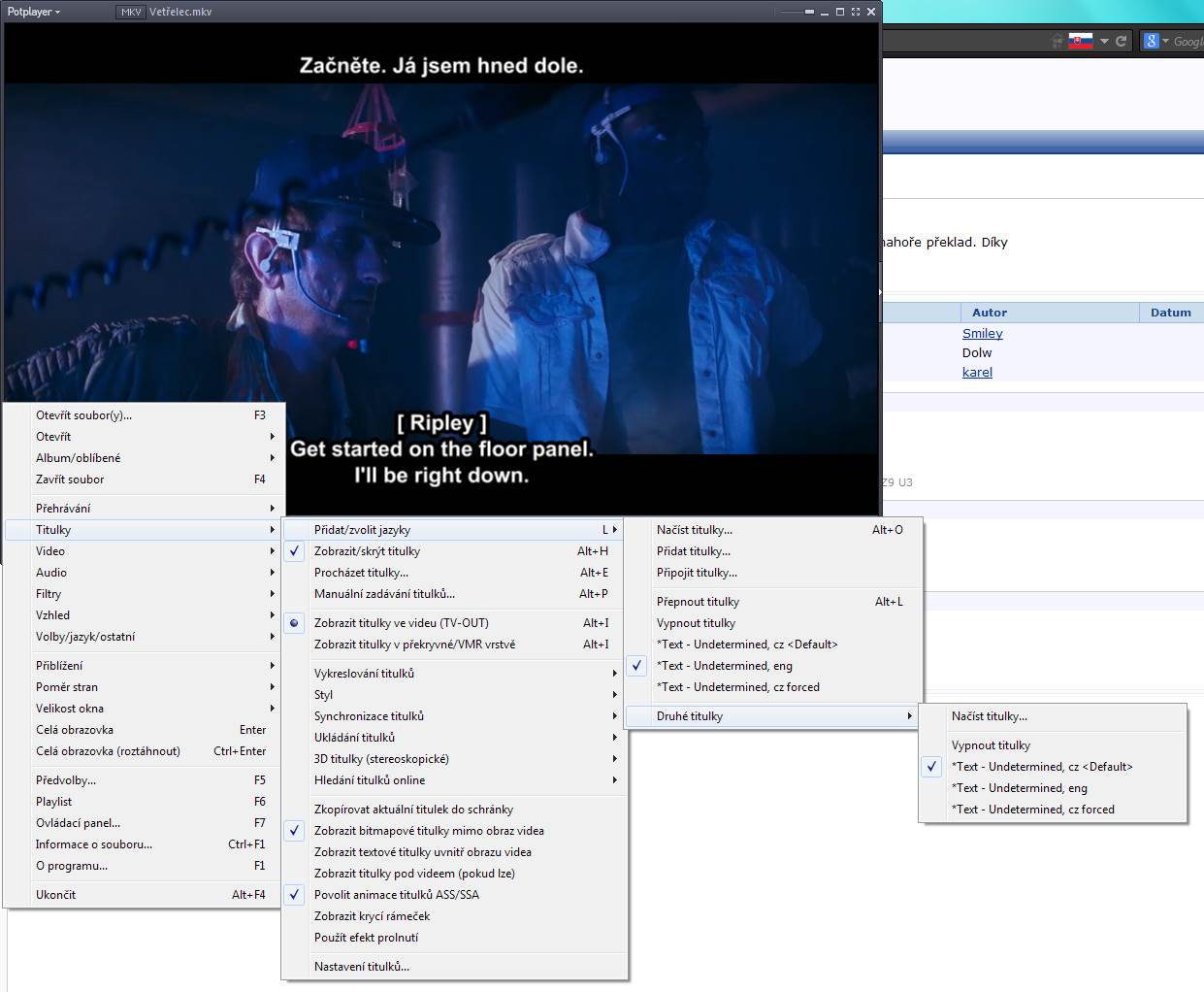Viewport: 1204px width, 992px height.
Task: Expand the Synchronizace titulků submenu
Action: pyautogui.click(x=369, y=716)
